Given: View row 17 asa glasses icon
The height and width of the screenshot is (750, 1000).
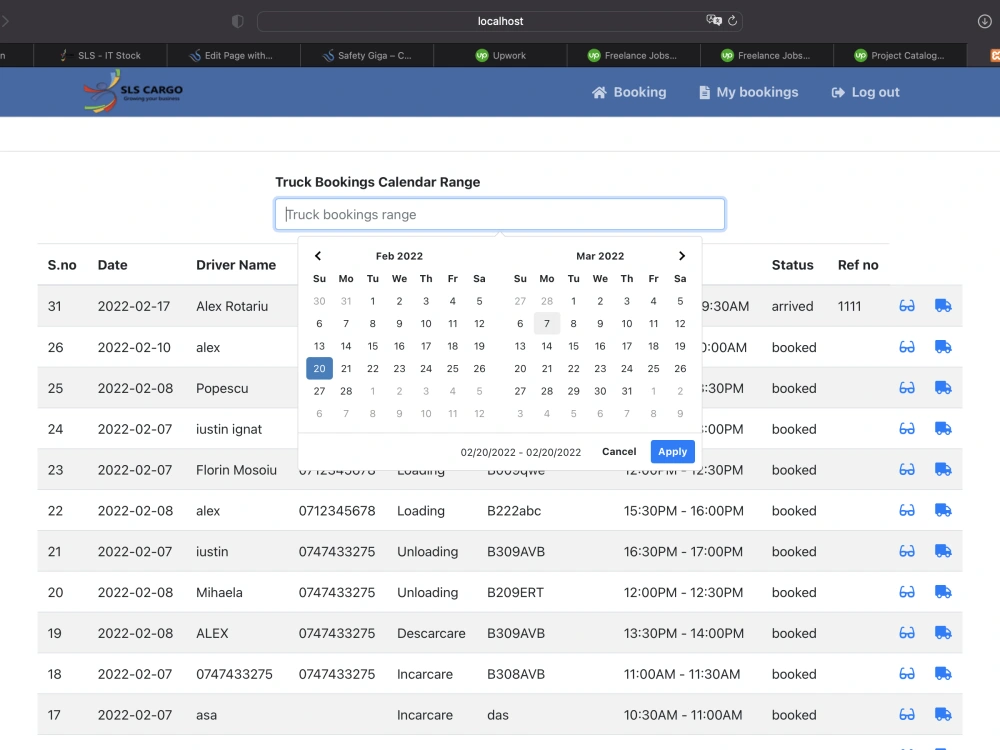Looking at the screenshot, I should pos(907,714).
